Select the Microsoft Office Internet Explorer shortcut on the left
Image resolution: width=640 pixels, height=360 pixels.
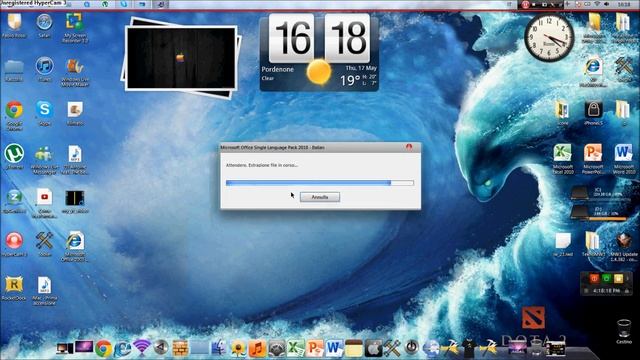coord(75,247)
